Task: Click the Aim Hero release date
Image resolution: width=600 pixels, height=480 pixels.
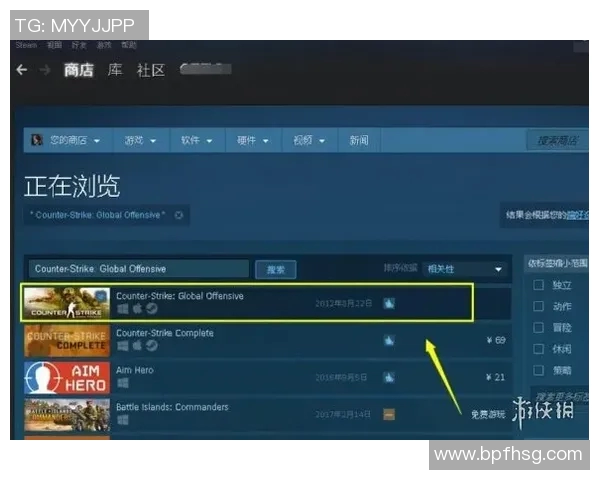Action: [341, 377]
